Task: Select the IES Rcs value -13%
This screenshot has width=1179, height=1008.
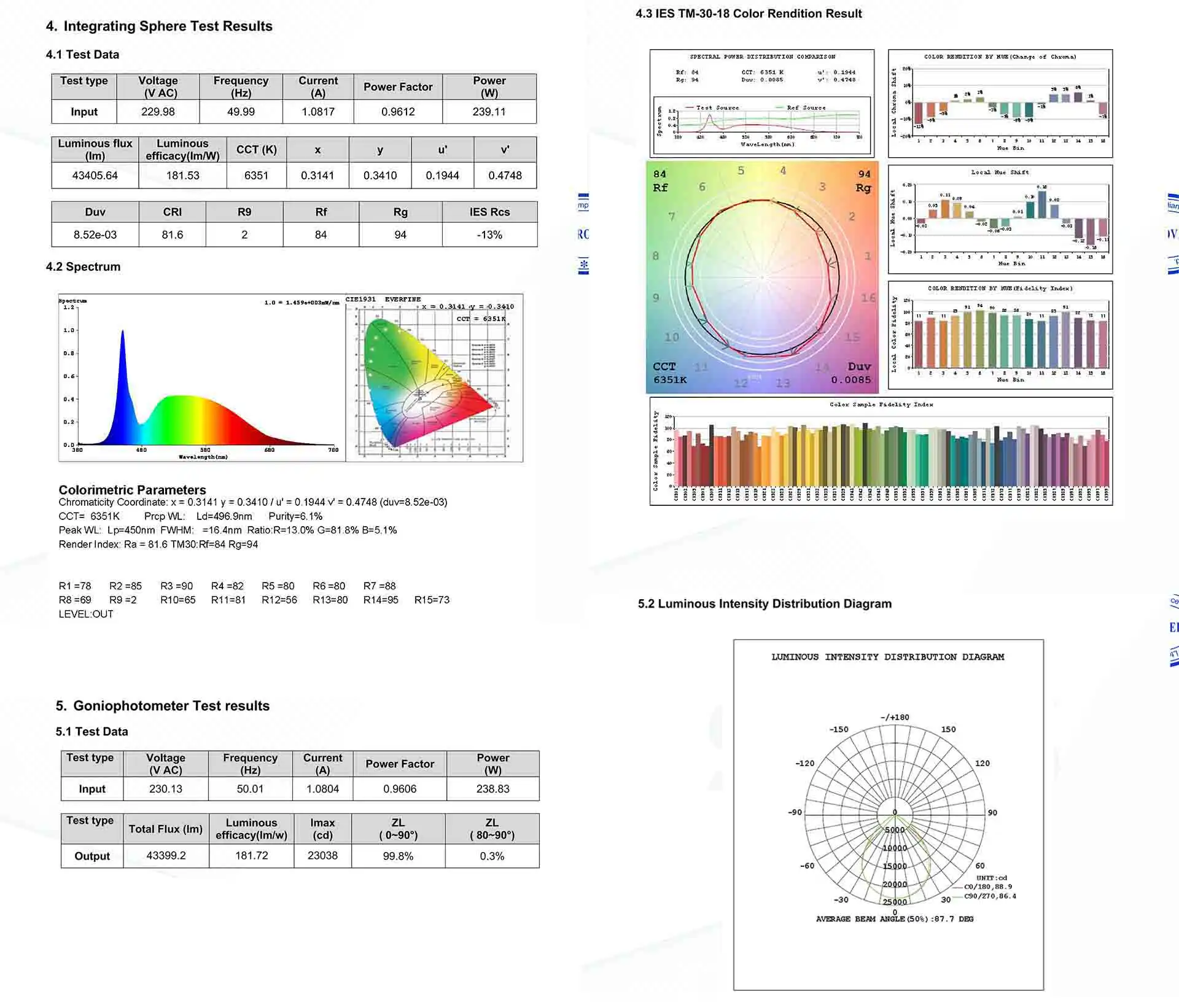Action: pos(489,235)
